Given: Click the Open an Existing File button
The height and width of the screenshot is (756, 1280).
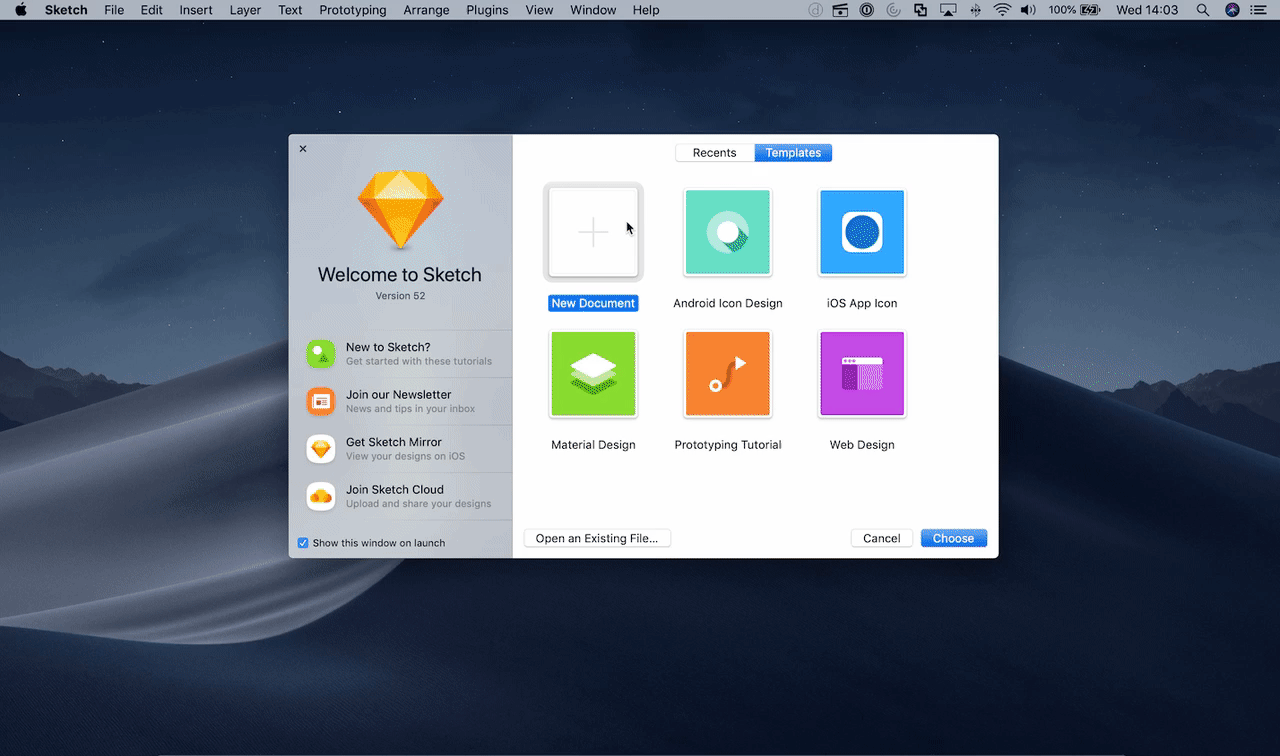Looking at the screenshot, I should (x=597, y=538).
